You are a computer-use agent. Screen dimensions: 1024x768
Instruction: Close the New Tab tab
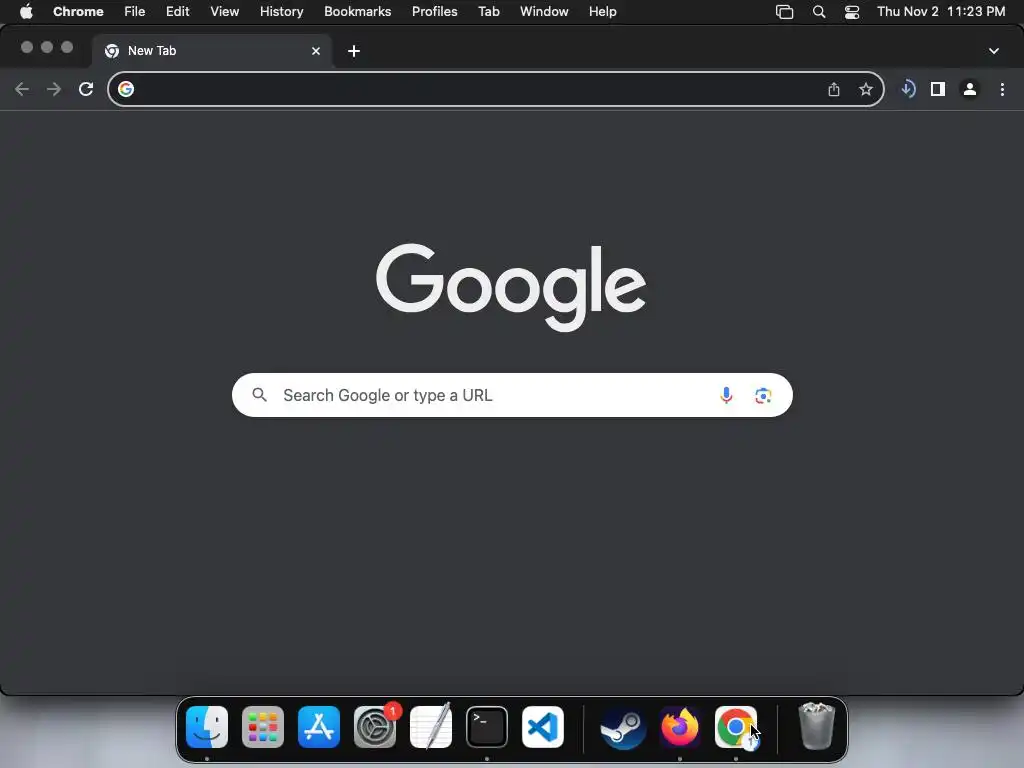pyautogui.click(x=316, y=51)
